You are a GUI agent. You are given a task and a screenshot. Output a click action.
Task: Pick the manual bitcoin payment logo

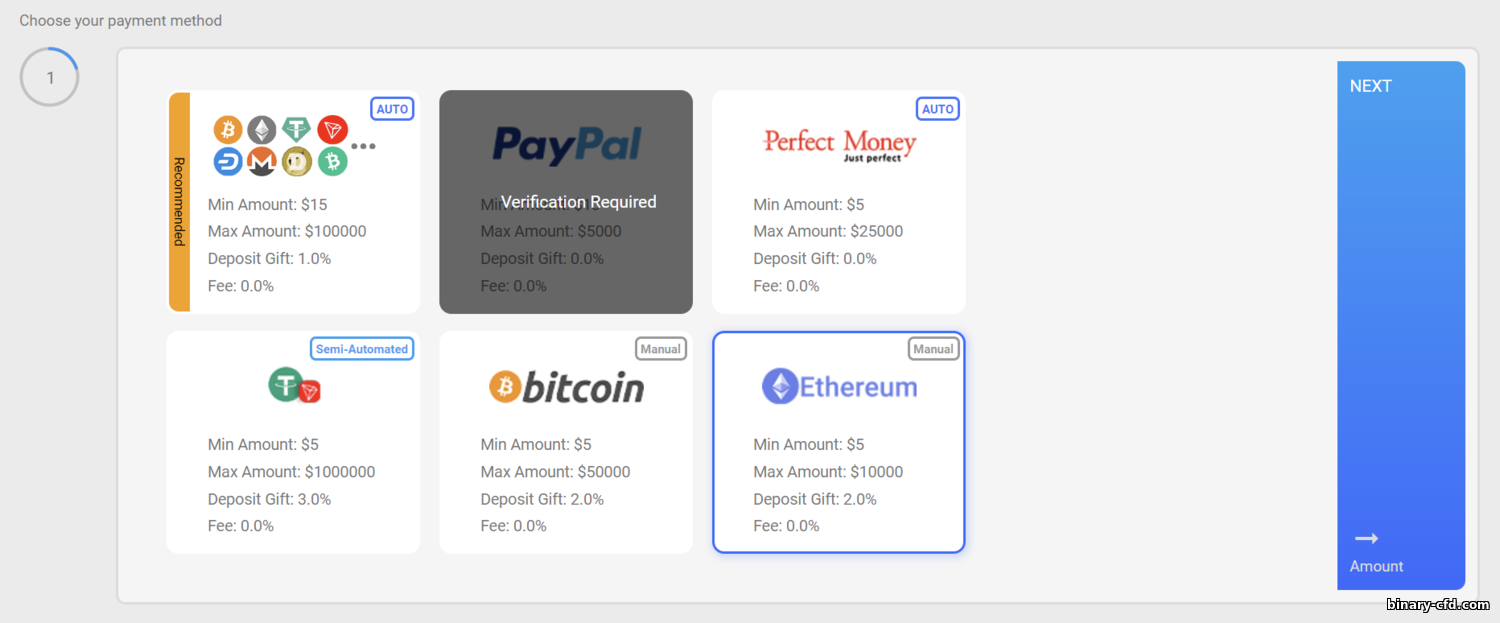point(566,387)
